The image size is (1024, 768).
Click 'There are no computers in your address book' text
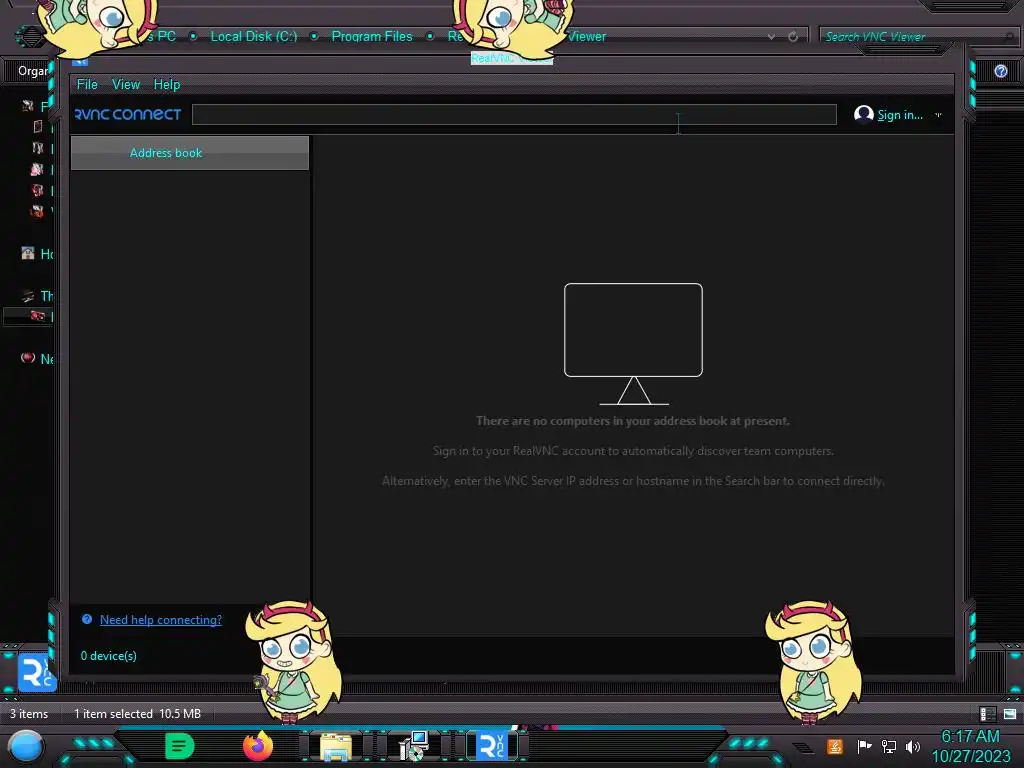tap(633, 421)
